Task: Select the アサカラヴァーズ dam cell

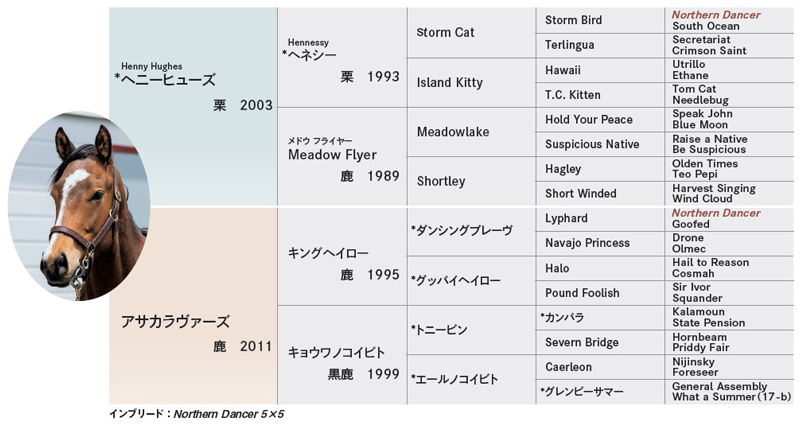Action: click(x=193, y=306)
